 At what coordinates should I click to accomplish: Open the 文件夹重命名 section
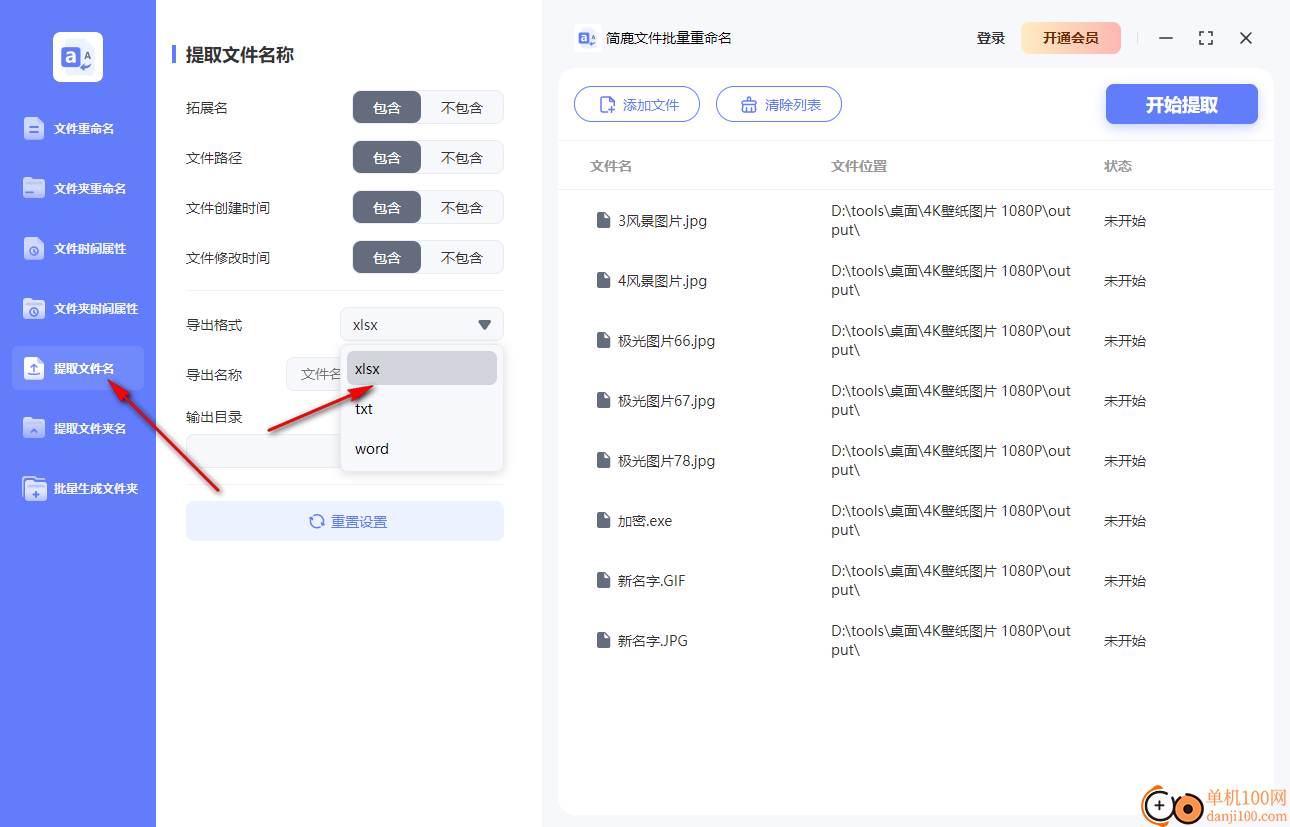tap(78, 188)
